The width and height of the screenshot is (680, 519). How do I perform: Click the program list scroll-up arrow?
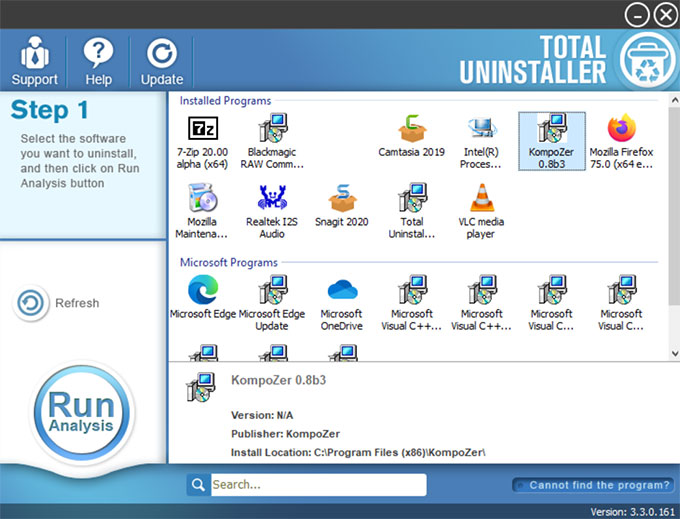coord(674,100)
